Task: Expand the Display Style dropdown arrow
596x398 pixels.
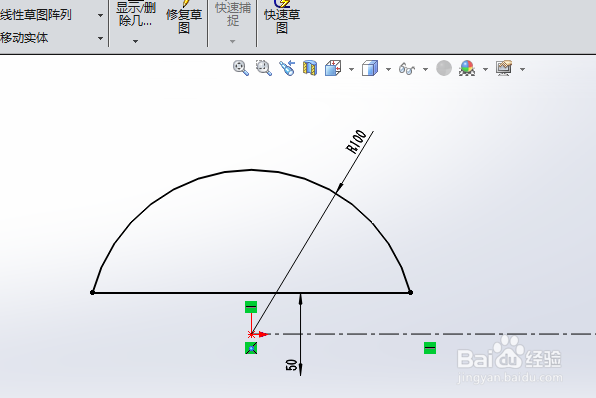Action: 388,69
